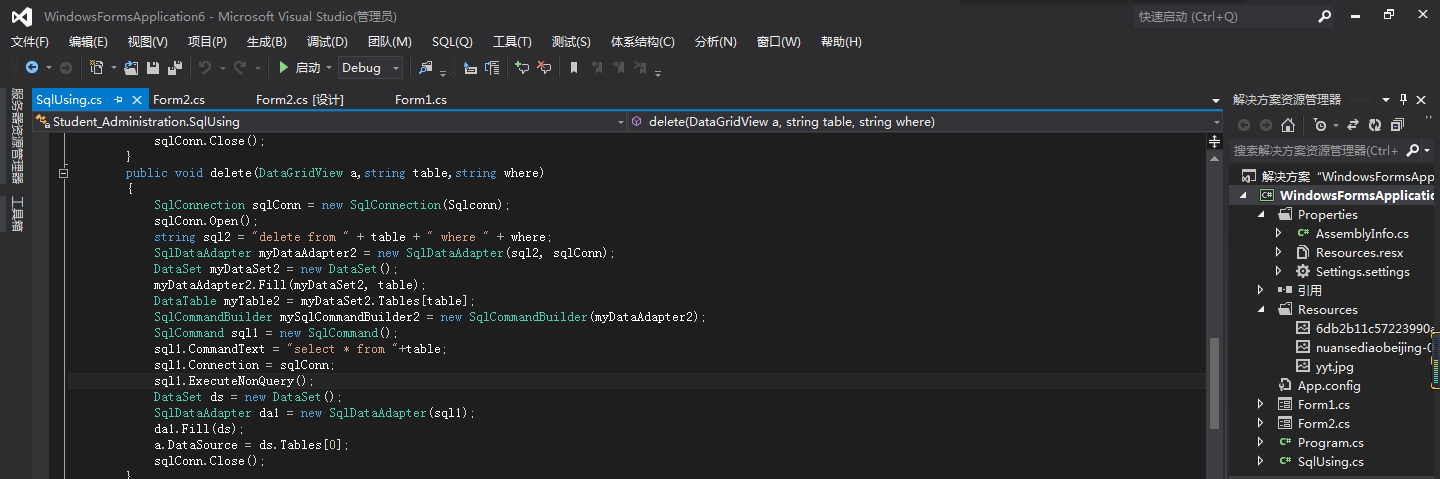The width and height of the screenshot is (1440, 479).
Task: Open the 分析(N) menu
Action: coord(715,41)
